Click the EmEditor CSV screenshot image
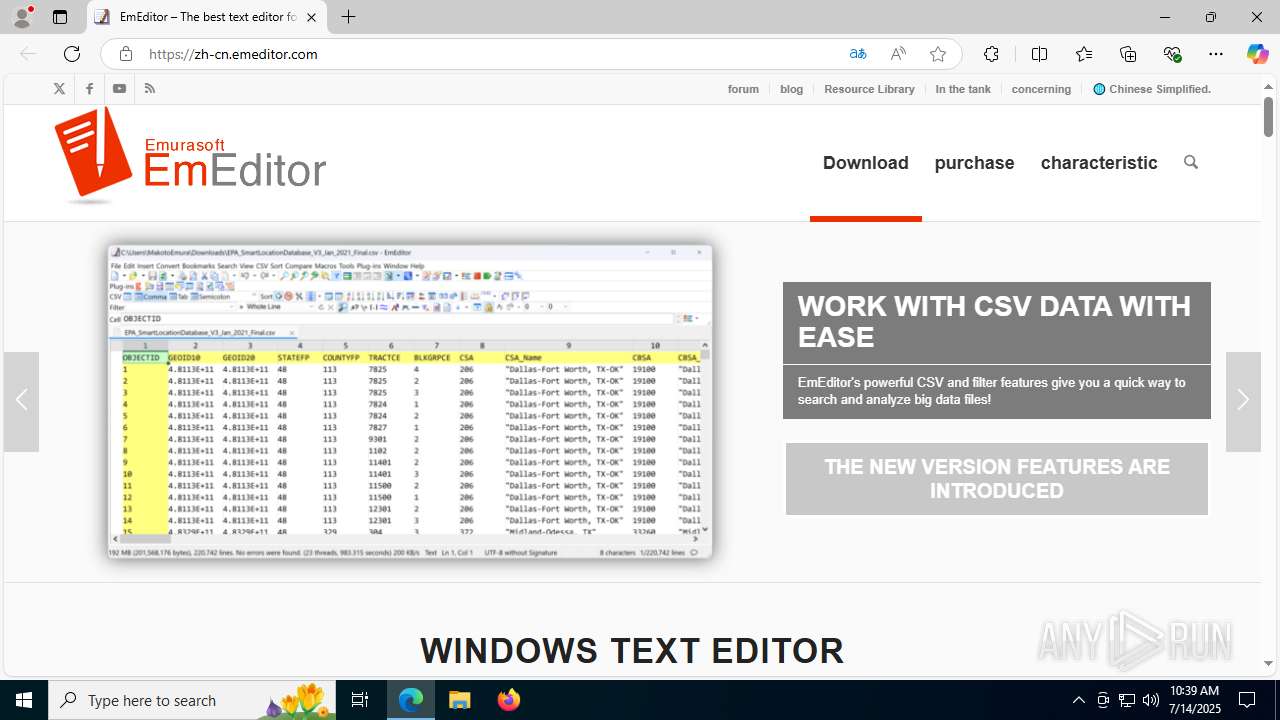Viewport: 1280px width, 720px height. (410, 401)
